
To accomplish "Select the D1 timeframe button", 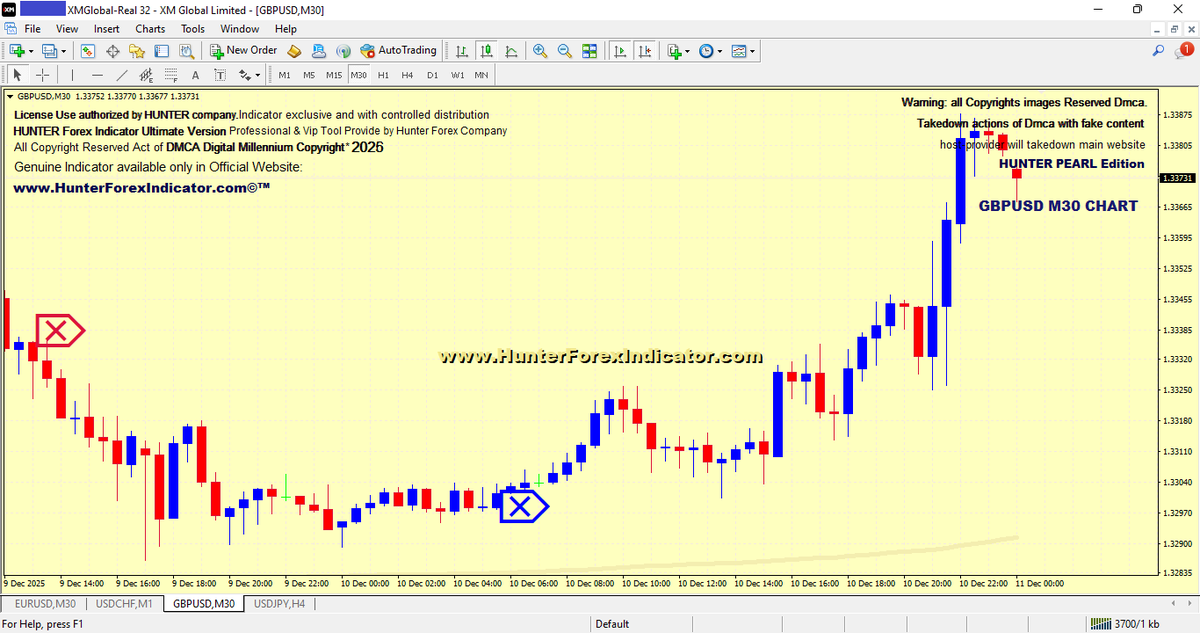I will 432,75.
